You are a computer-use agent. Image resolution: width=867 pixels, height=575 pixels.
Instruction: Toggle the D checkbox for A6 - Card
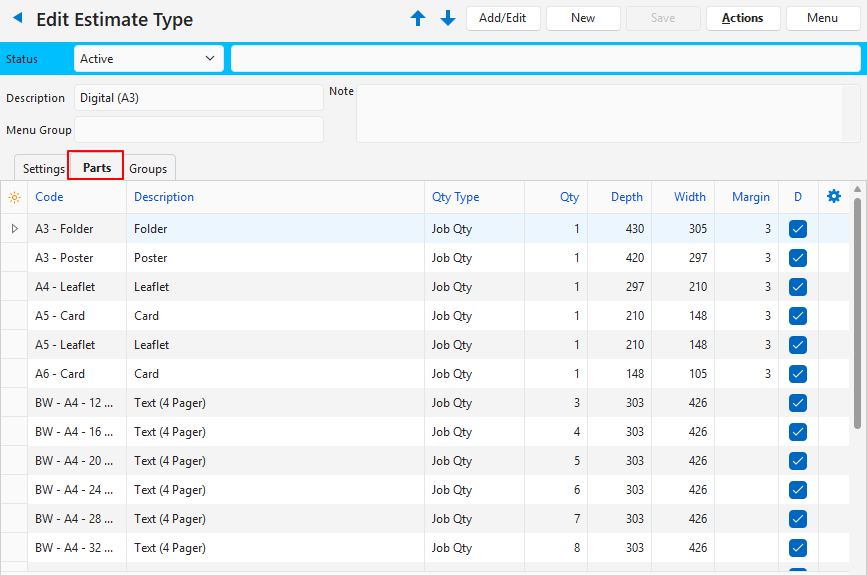pyautogui.click(x=798, y=374)
